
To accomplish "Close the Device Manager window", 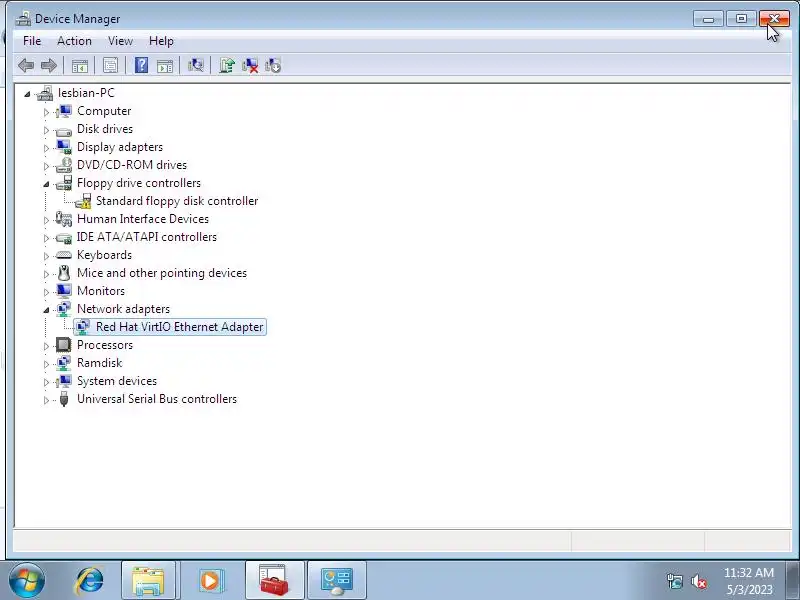I will (774, 19).
